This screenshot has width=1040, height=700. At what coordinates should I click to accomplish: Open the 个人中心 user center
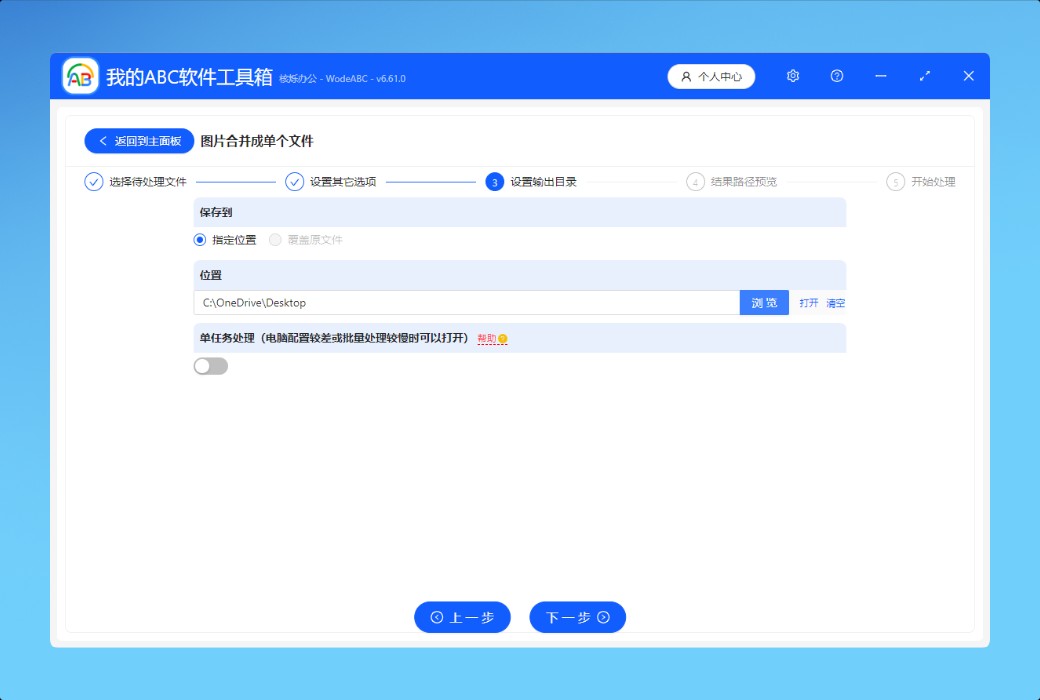pyautogui.click(x=711, y=76)
